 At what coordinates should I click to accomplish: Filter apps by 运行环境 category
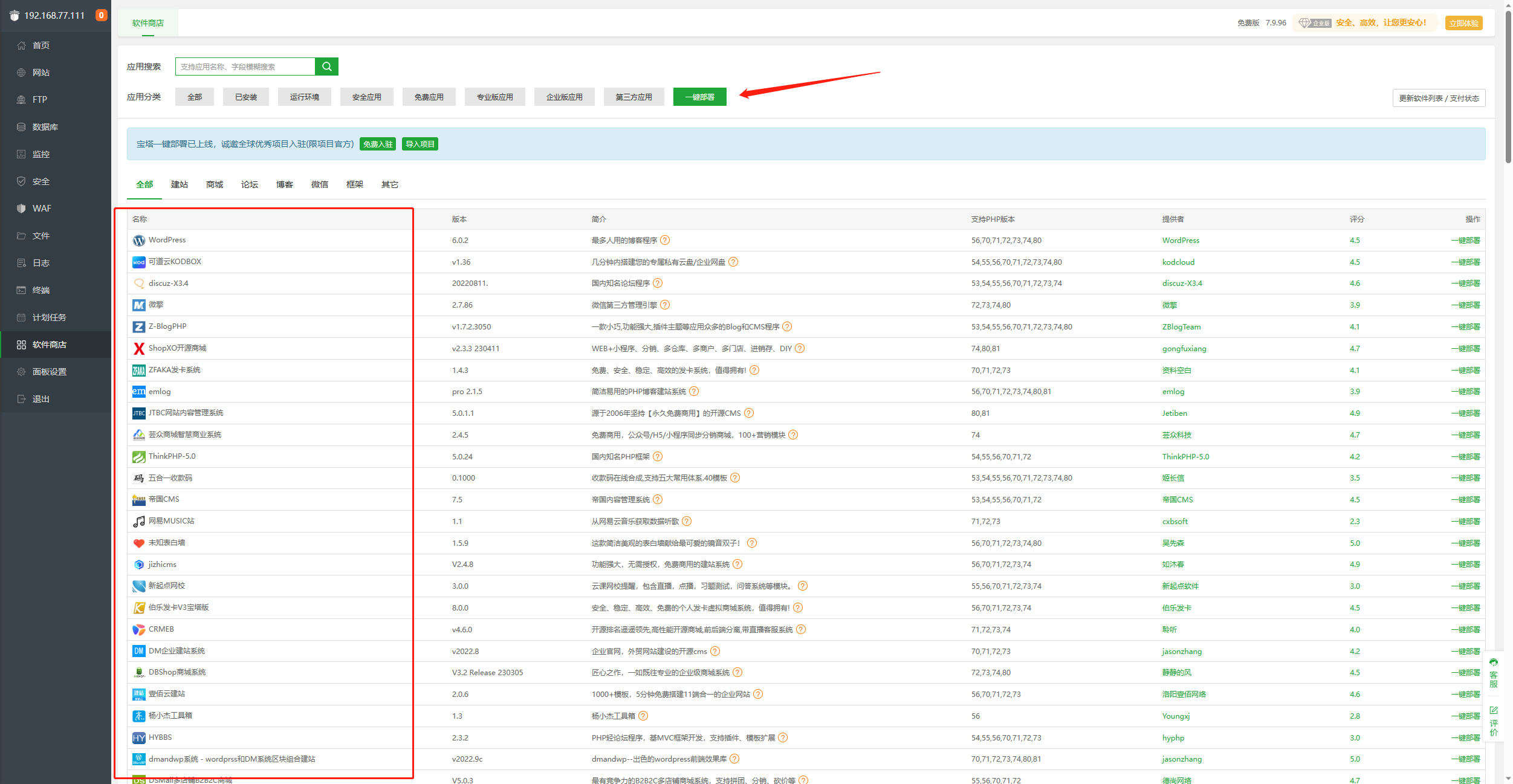point(305,97)
